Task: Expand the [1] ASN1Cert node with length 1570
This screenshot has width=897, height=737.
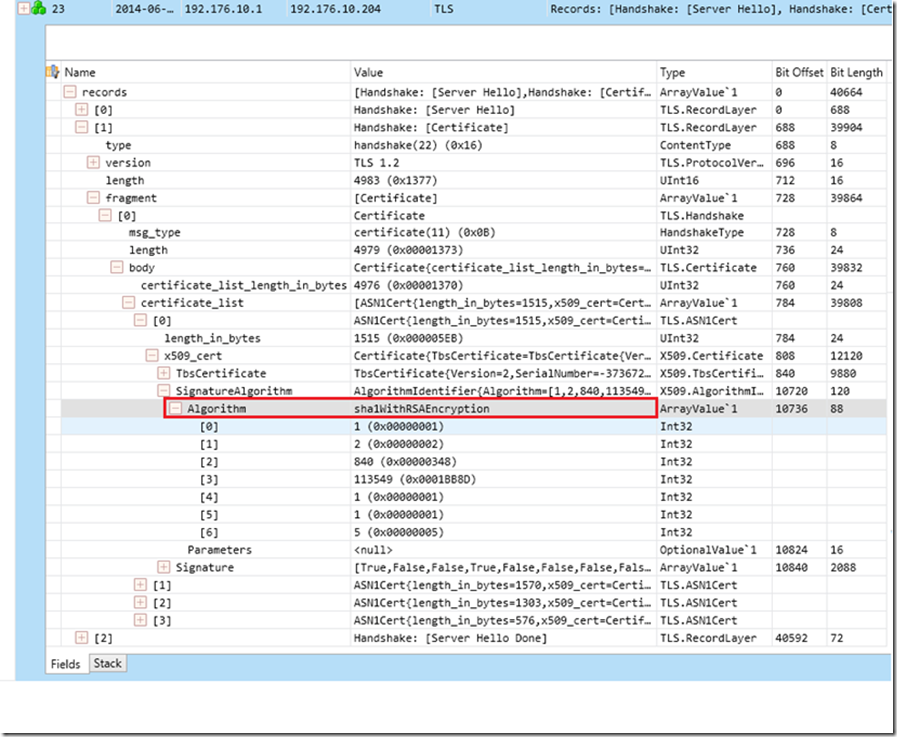Action: (x=140, y=585)
